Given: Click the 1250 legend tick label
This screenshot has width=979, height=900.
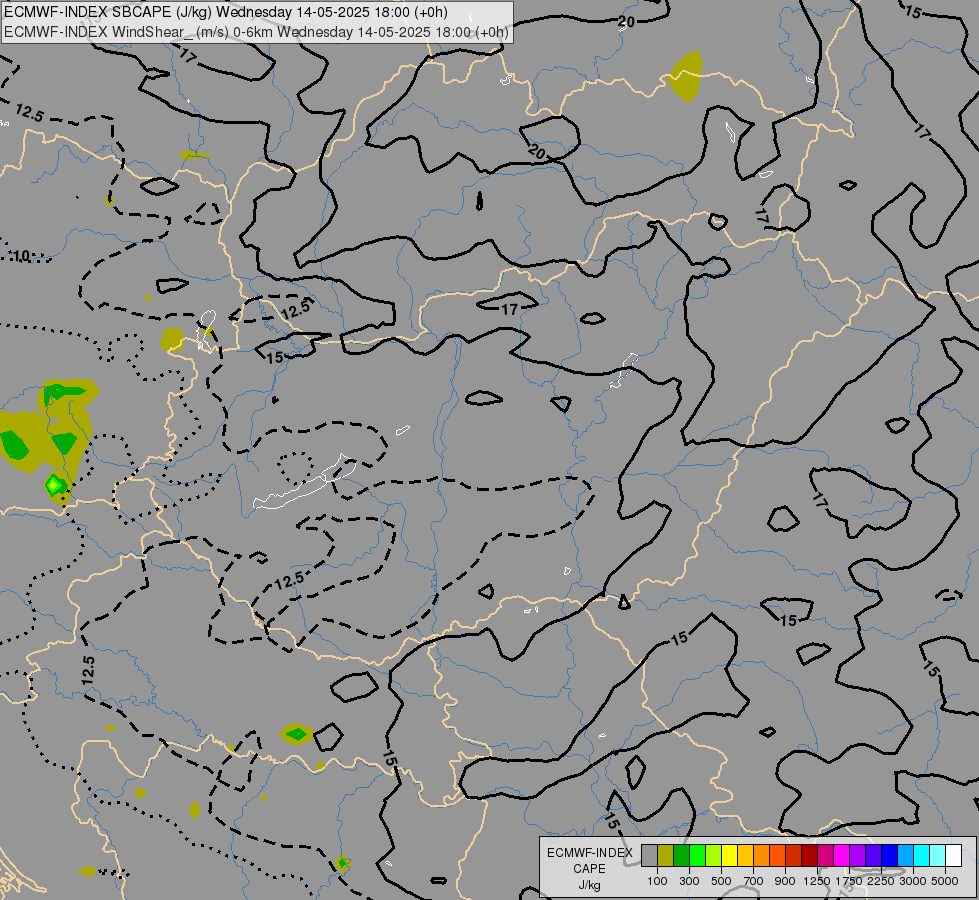Looking at the screenshot, I should click(x=817, y=881).
